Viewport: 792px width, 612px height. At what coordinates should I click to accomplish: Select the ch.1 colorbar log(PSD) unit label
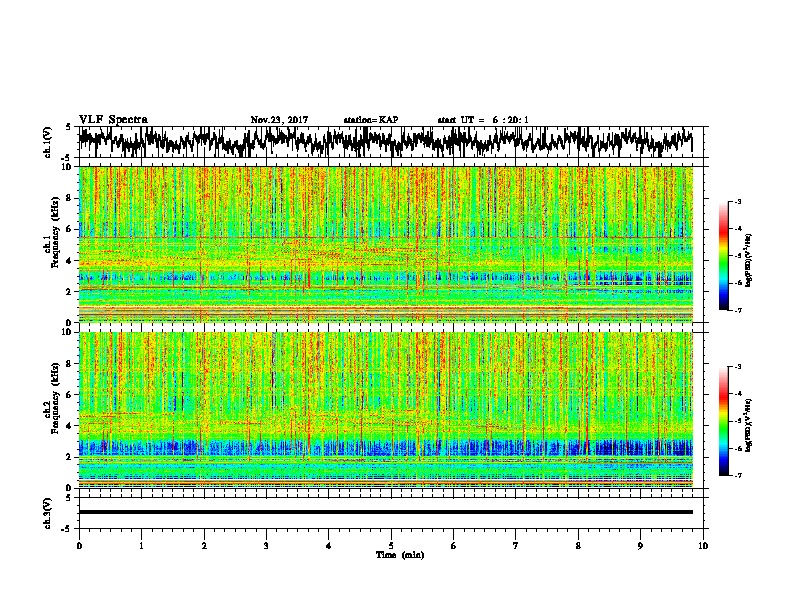click(x=749, y=261)
